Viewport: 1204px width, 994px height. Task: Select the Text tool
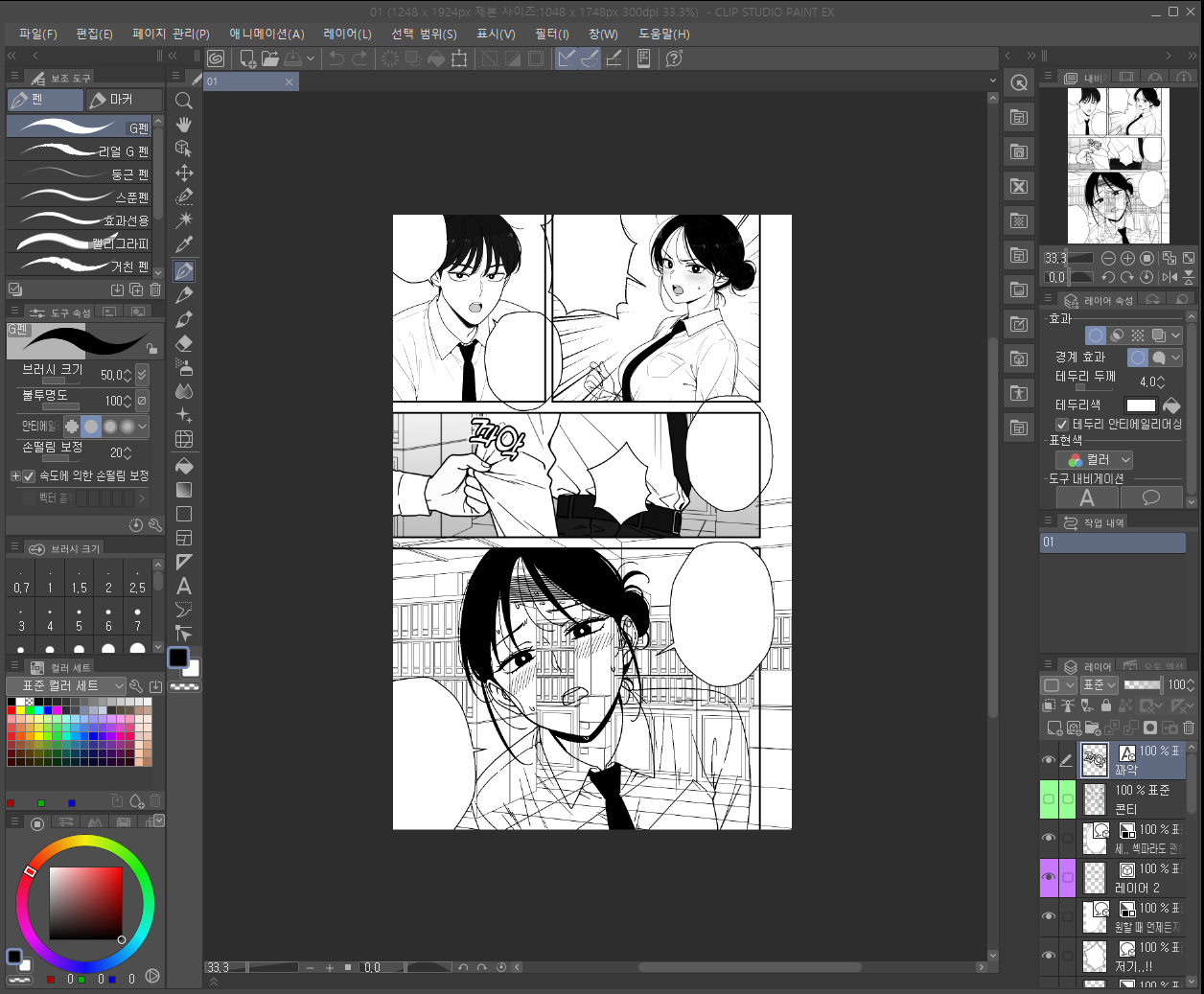184,586
